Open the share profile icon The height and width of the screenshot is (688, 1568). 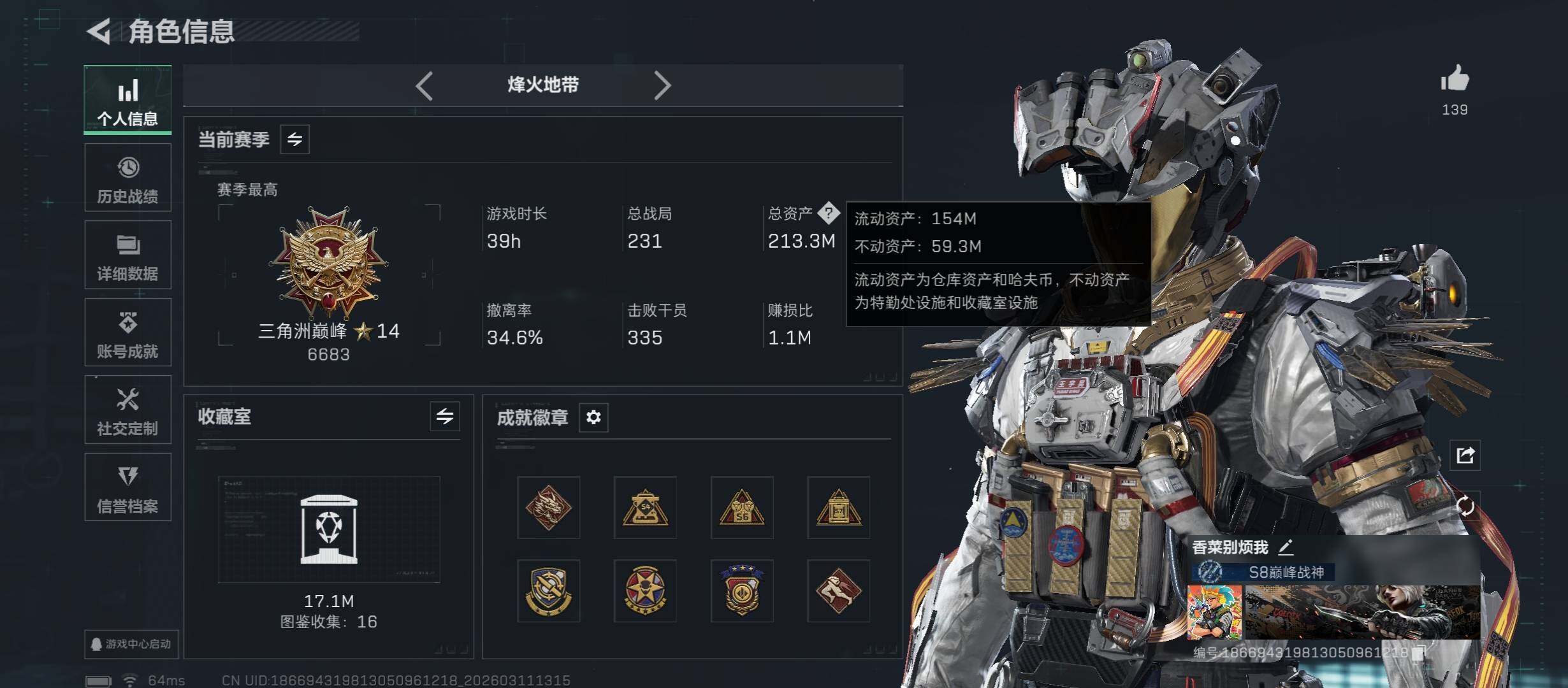(x=1465, y=455)
